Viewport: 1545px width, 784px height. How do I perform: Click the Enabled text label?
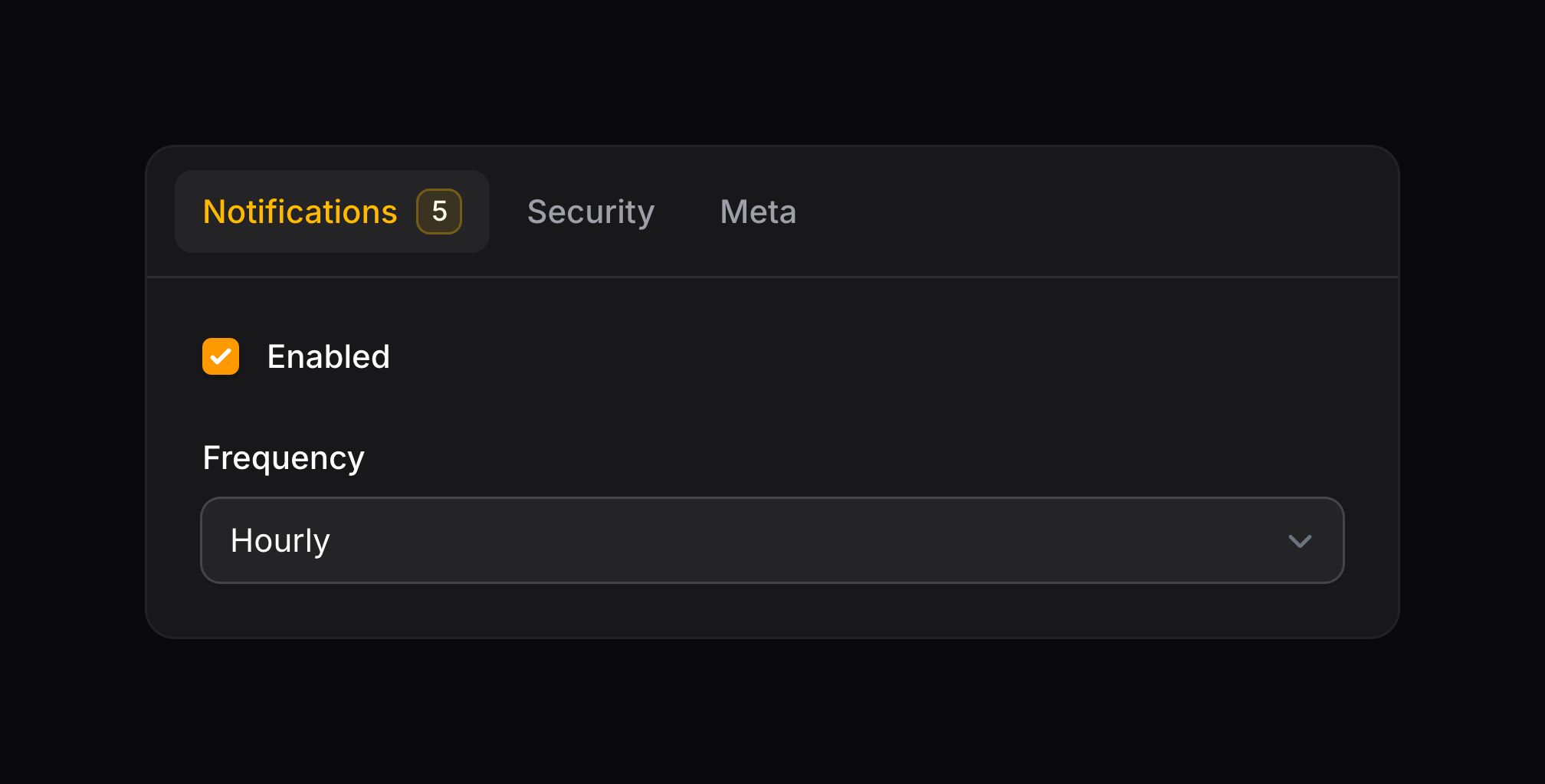(328, 357)
